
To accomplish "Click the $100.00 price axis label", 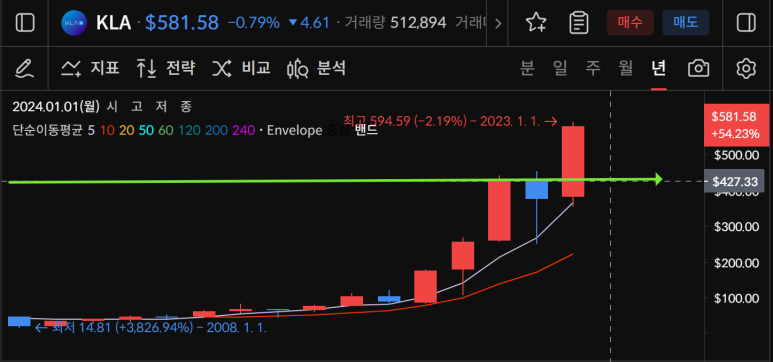I will 737,298.
